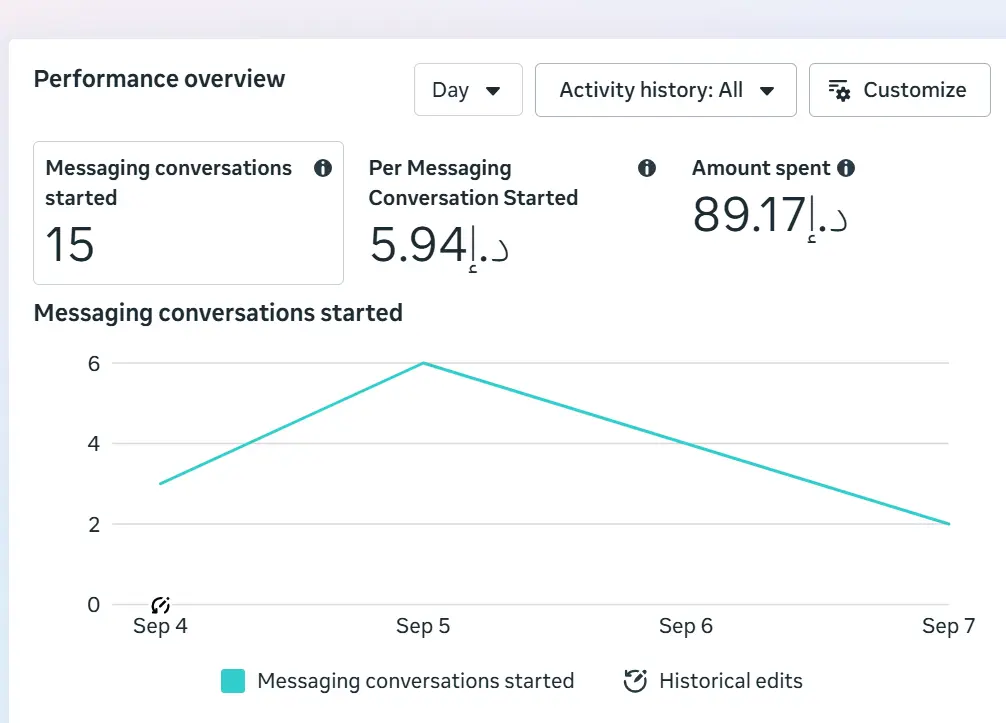Click the arrow in the Day selector
Image resolution: width=1006 pixels, height=723 pixels.
(493, 91)
